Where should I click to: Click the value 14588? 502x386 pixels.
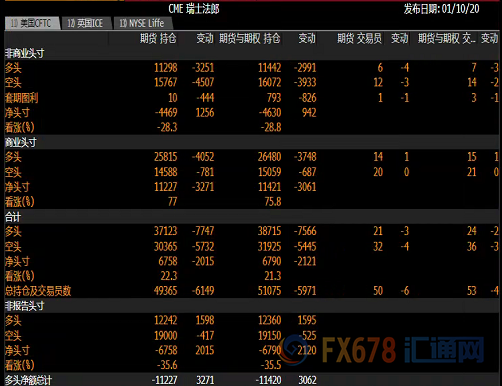click(x=166, y=172)
